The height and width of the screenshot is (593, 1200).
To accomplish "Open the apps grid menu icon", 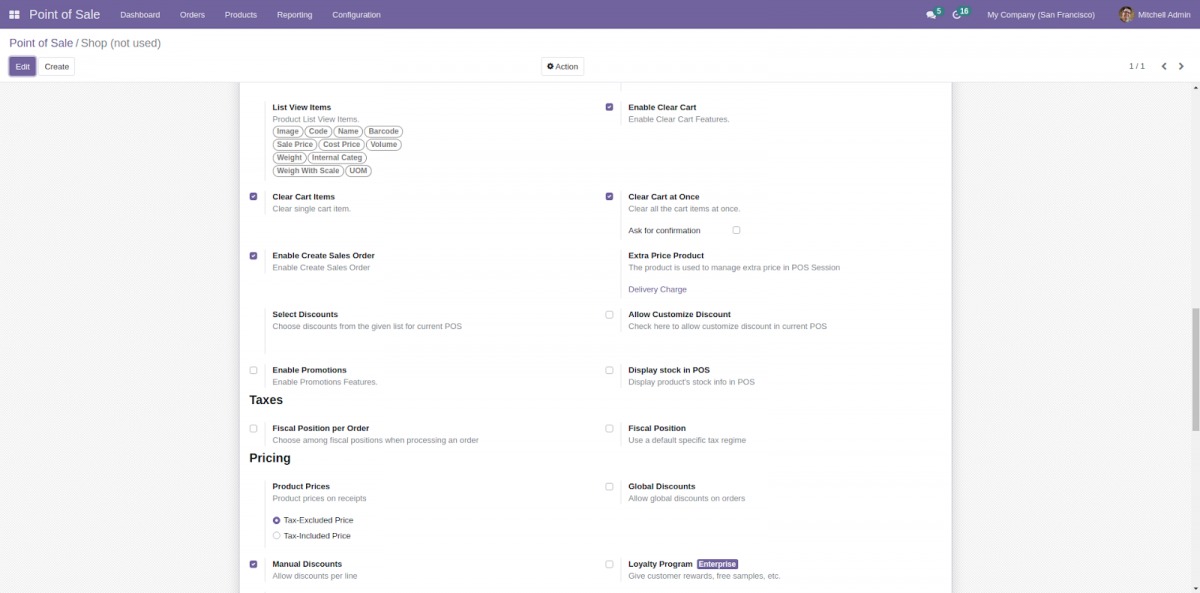I will click(x=14, y=15).
